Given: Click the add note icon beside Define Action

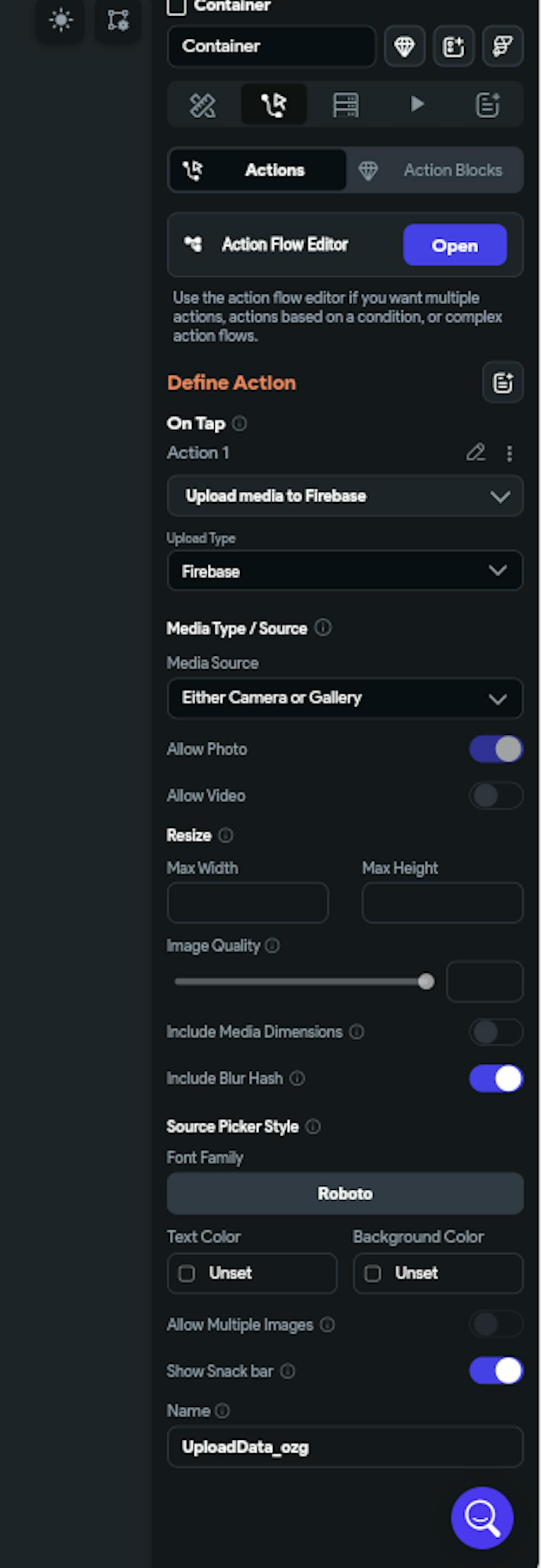Looking at the screenshot, I should tap(502, 383).
